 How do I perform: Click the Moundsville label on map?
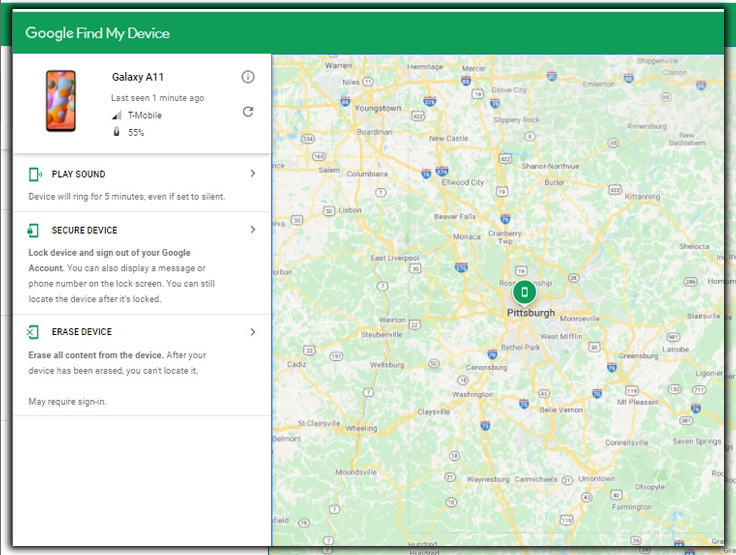pos(356,472)
